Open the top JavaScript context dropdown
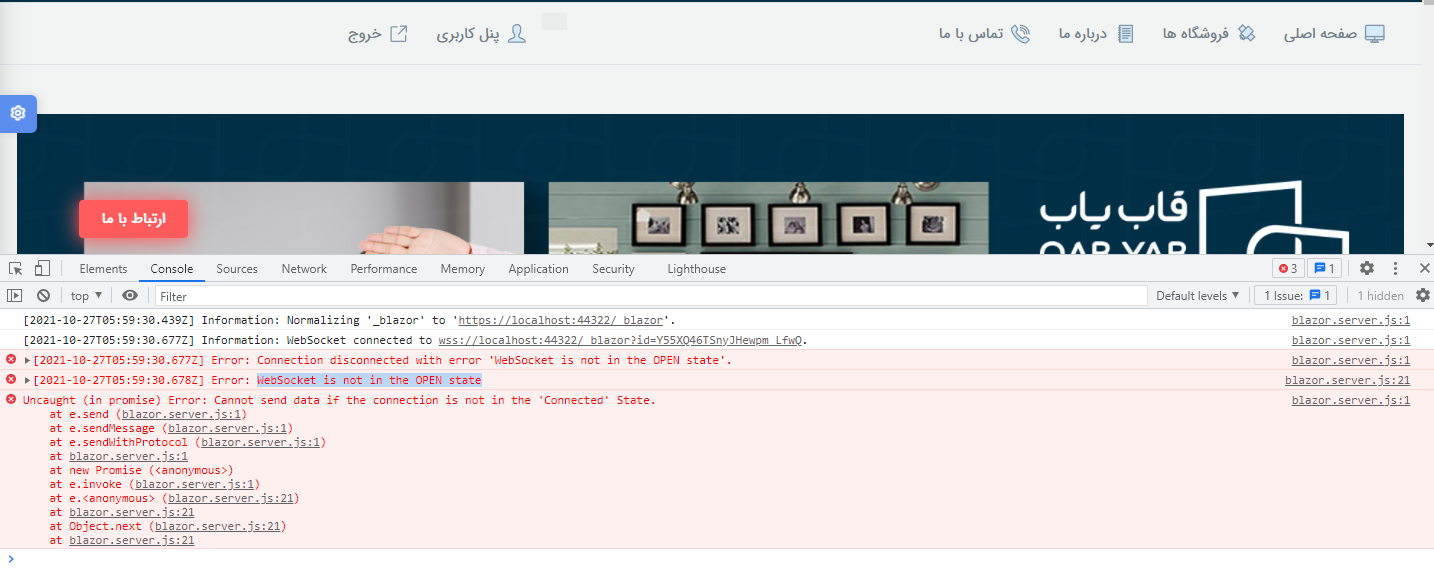Screen dimensions: 1434x568 pos(86,296)
